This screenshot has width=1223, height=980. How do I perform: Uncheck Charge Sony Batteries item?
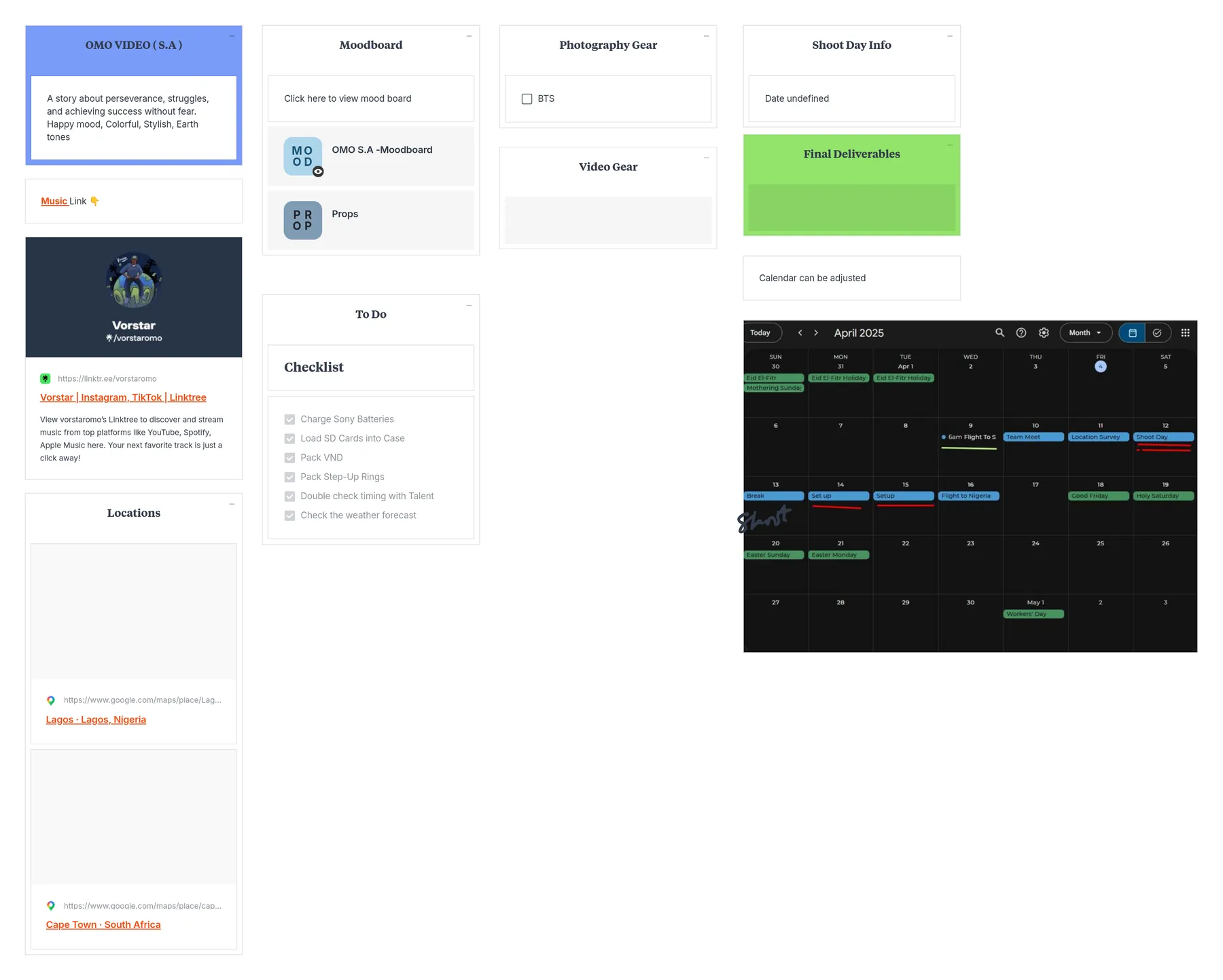289,420
